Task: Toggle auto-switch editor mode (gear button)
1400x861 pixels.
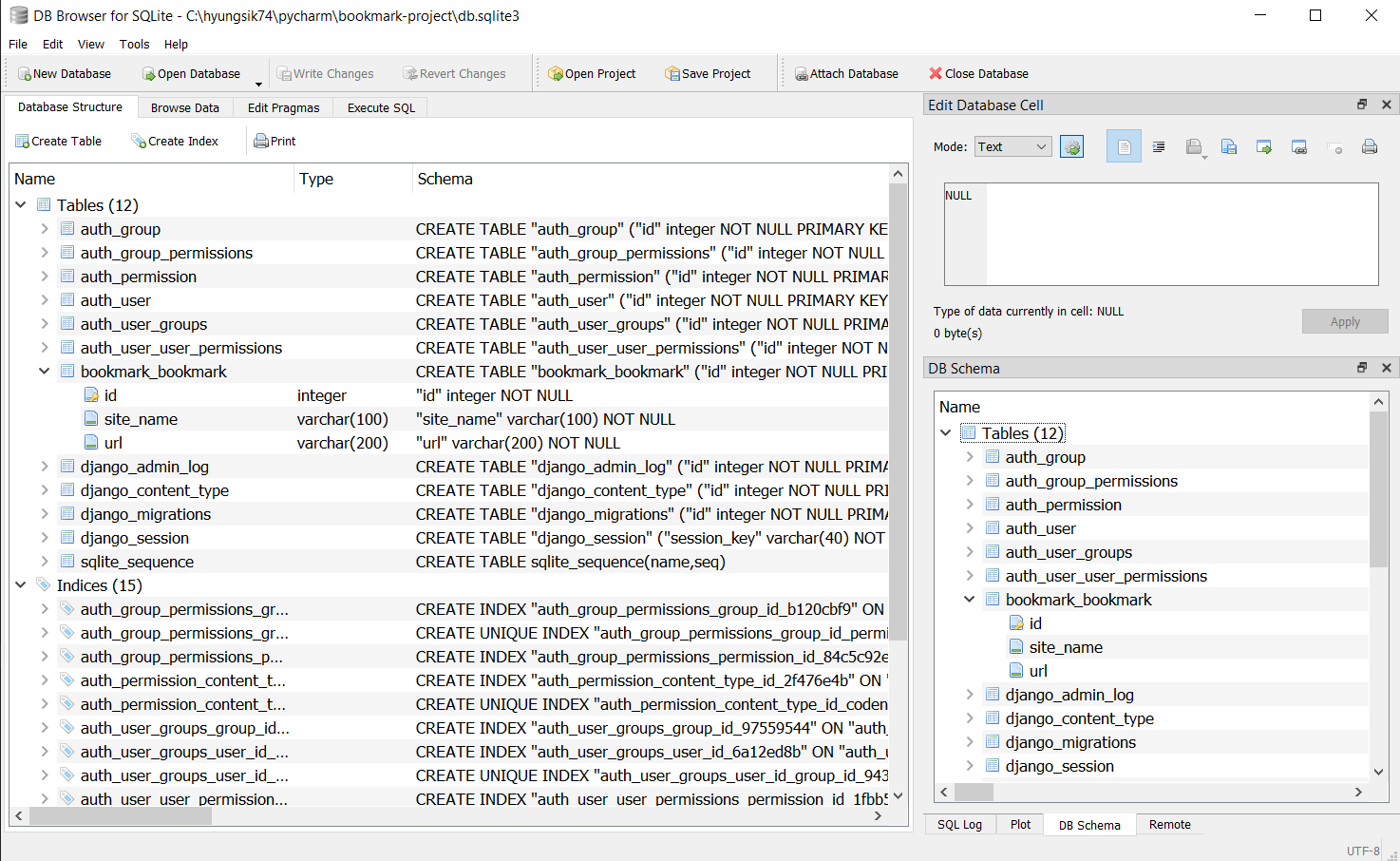Action: click(1071, 147)
